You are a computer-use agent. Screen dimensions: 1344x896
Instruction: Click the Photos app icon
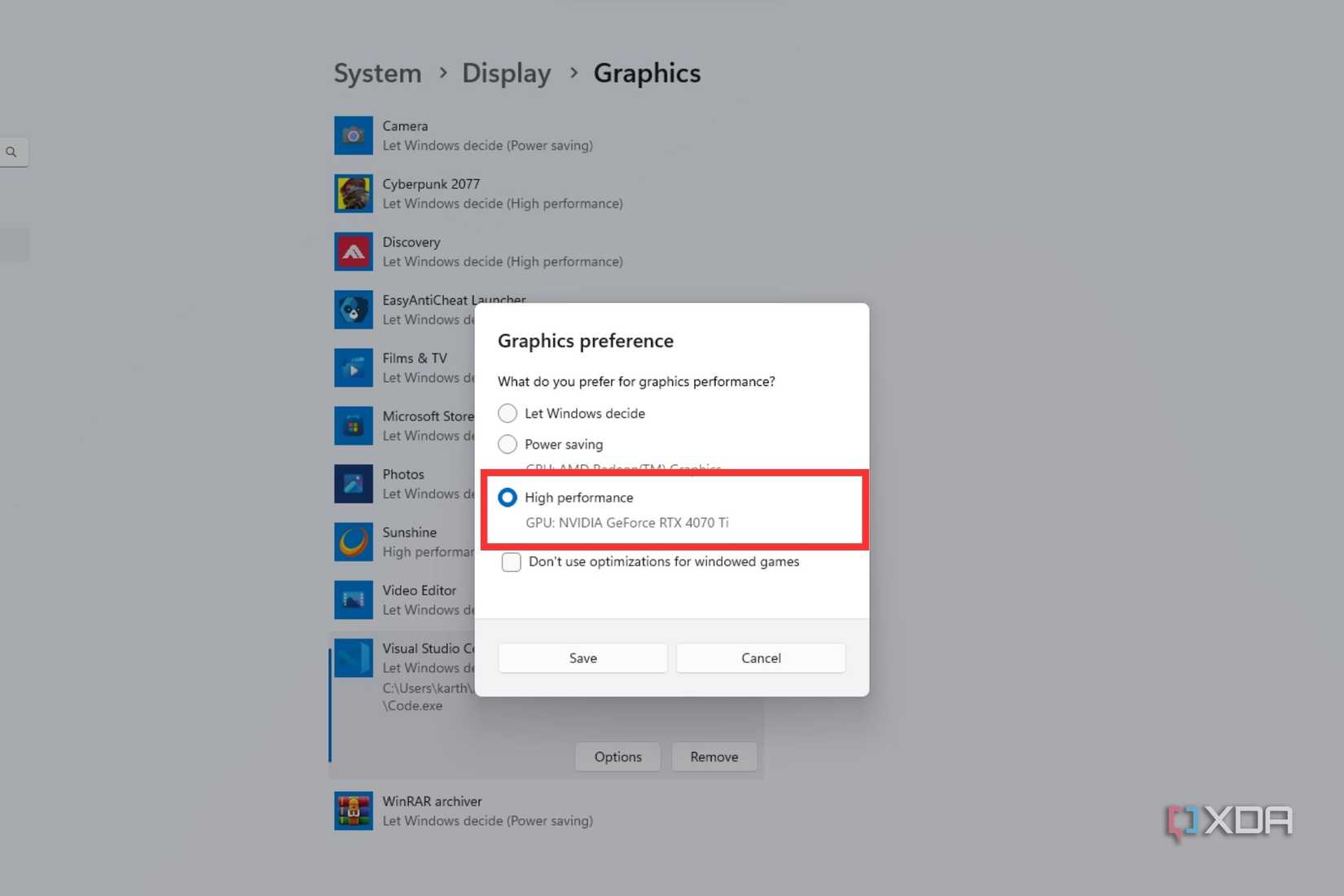coord(353,484)
